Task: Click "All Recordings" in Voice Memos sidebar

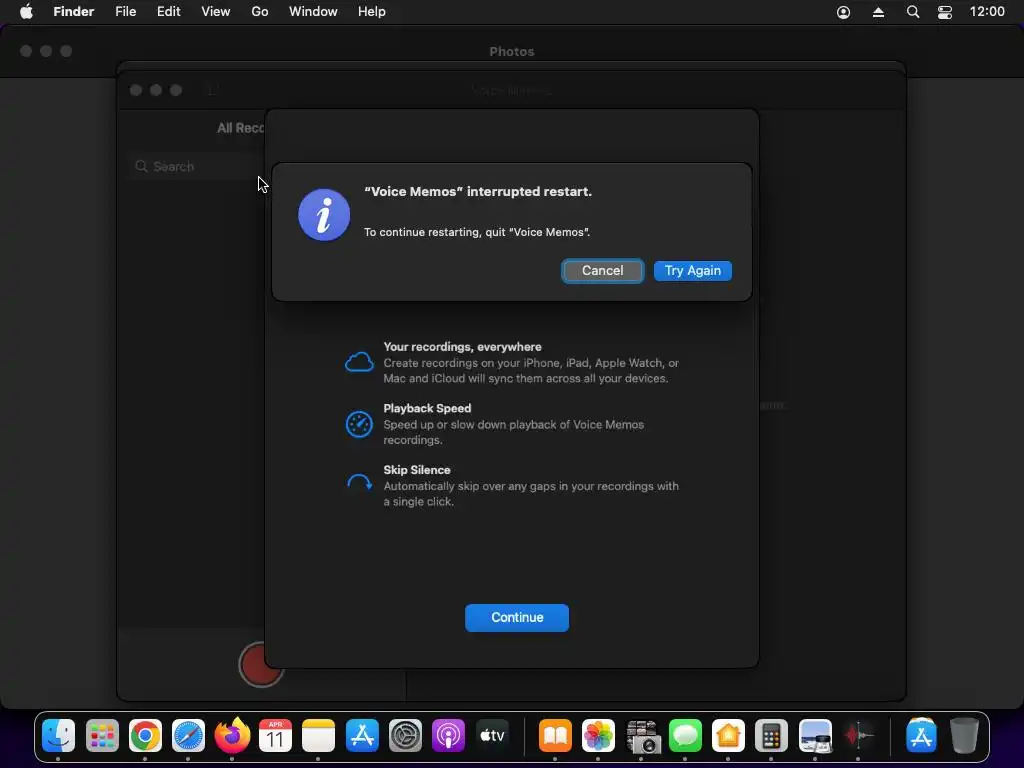Action: [x=240, y=128]
